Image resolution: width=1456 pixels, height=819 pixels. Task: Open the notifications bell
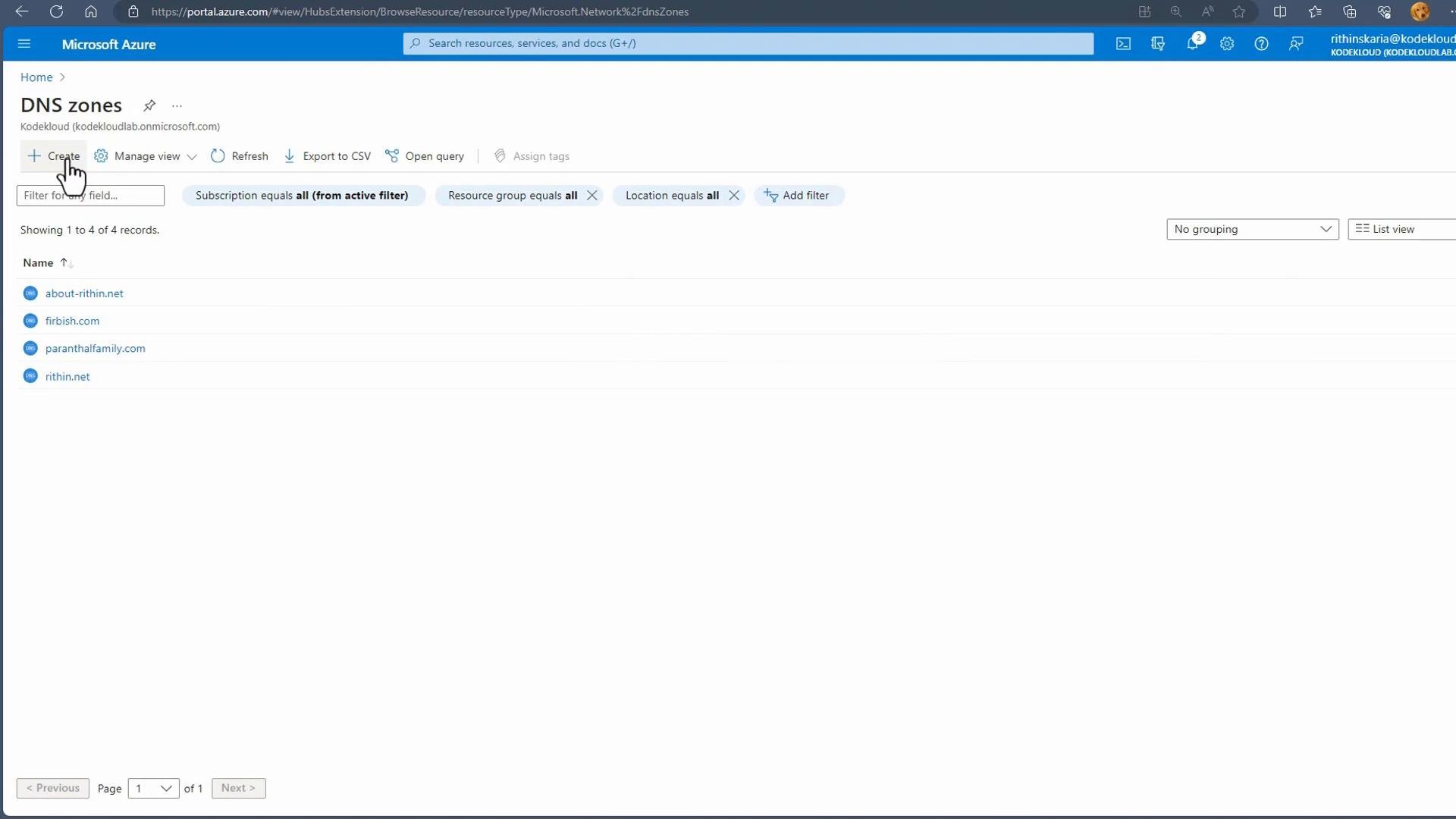[x=1193, y=43]
